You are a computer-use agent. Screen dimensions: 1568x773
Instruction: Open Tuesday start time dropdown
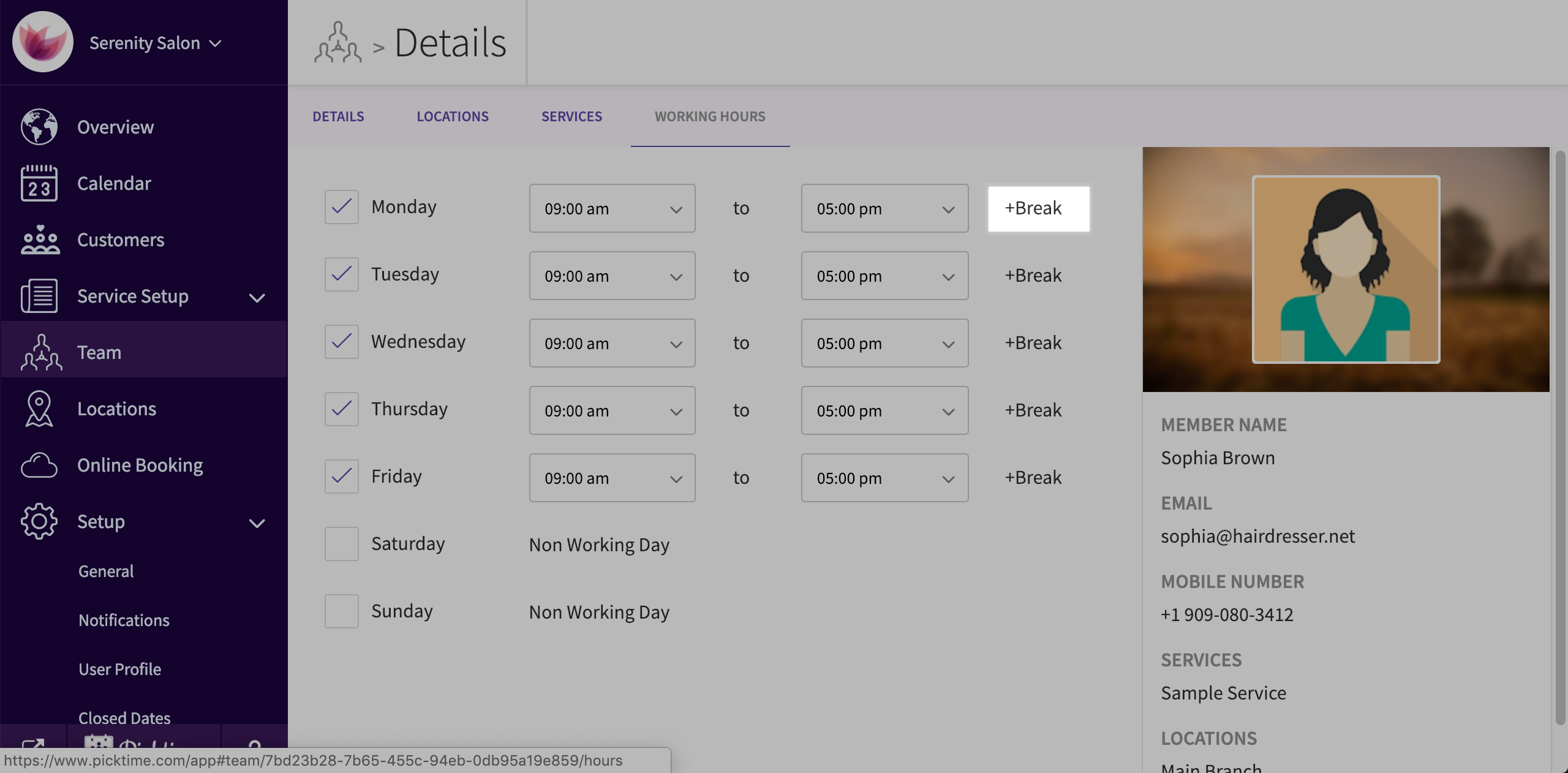tap(612, 276)
